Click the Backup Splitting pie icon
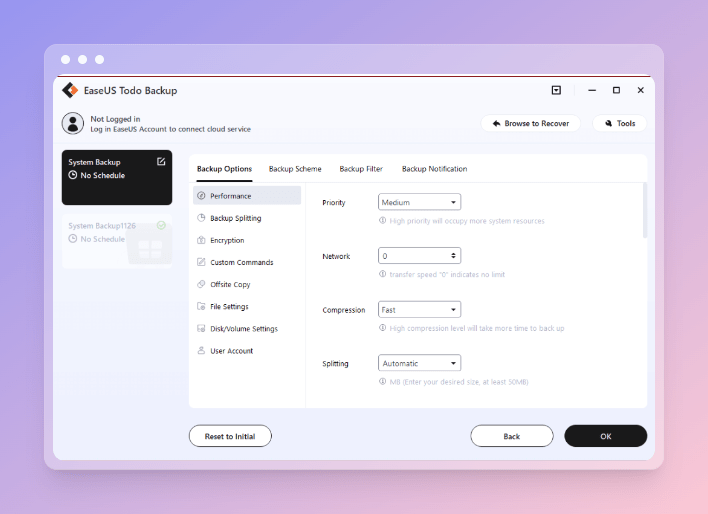Screen dimensions: 708x514 [201, 218]
